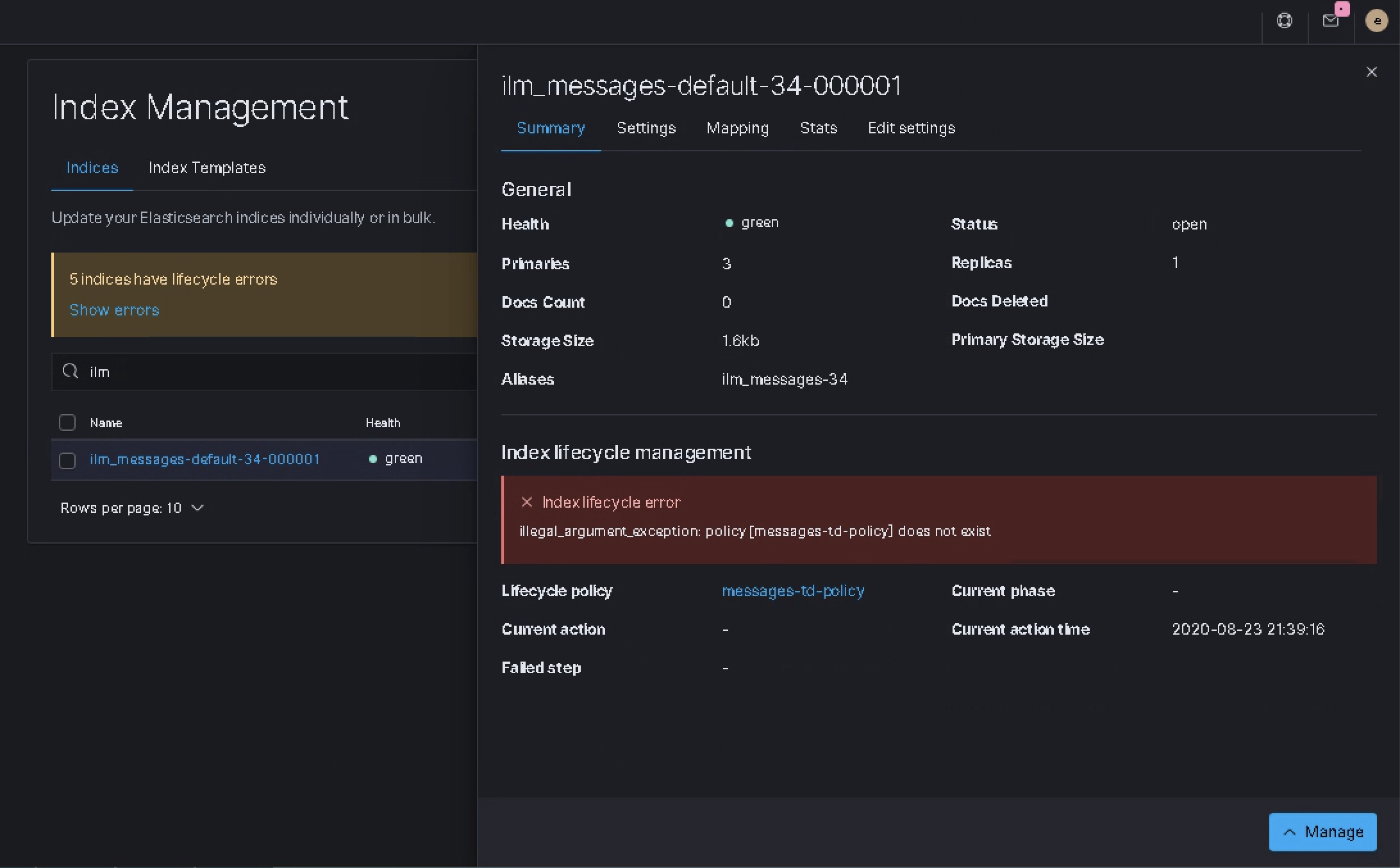Image resolution: width=1400 pixels, height=868 pixels.
Task: Dismiss the Index lifecycle error alert
Action: click(527, 502)
